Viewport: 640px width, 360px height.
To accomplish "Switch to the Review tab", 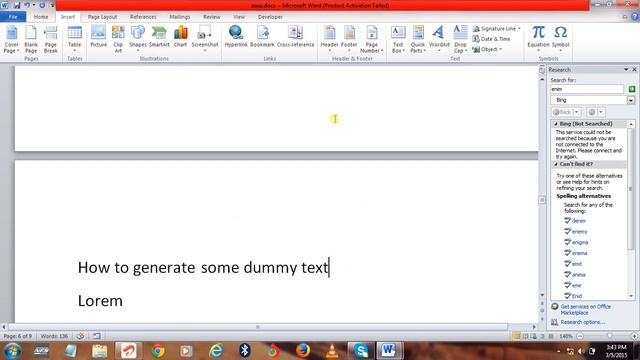I will pos(211,17).
